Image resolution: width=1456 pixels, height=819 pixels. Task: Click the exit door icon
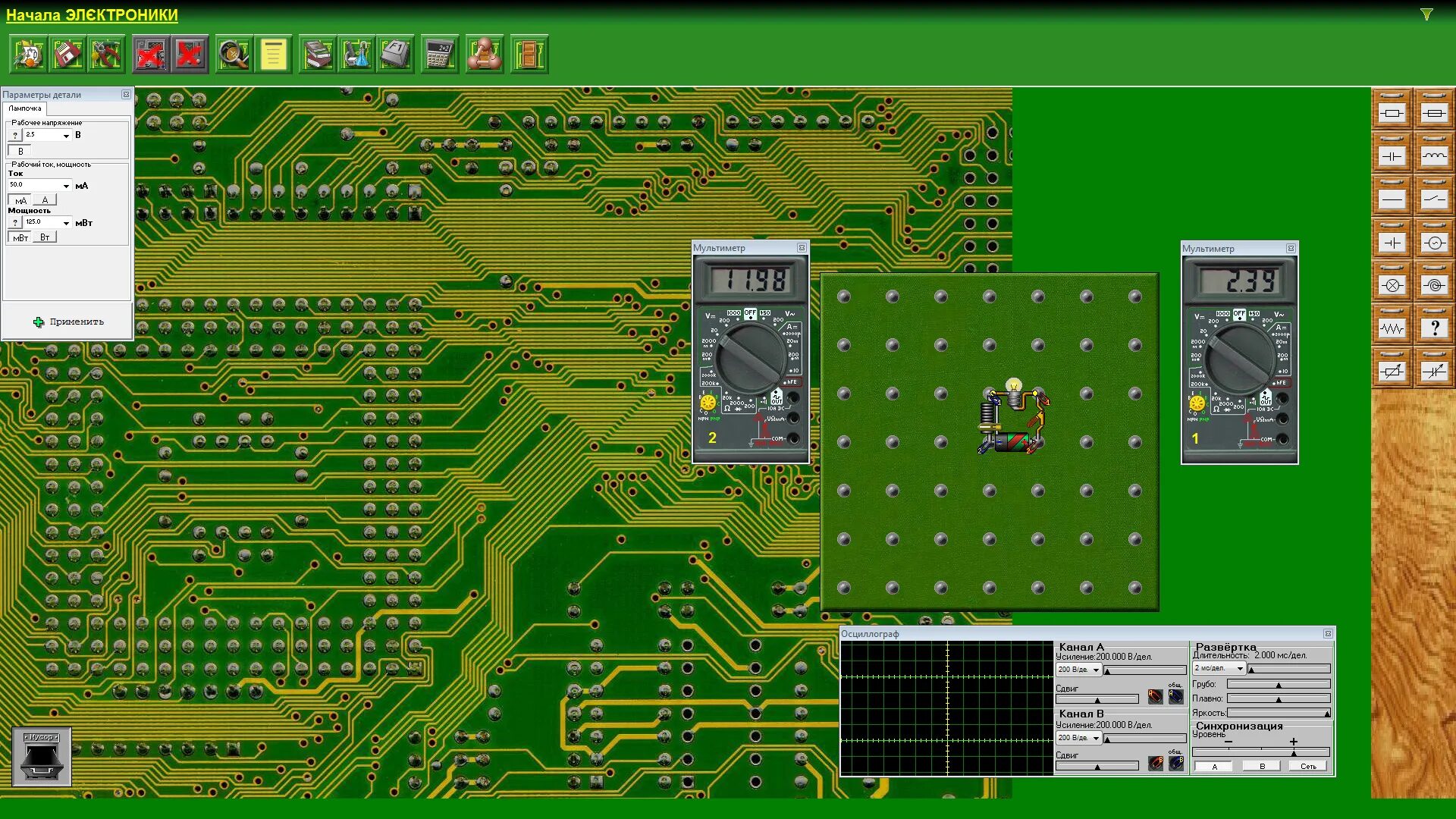(x=529, y=55)
